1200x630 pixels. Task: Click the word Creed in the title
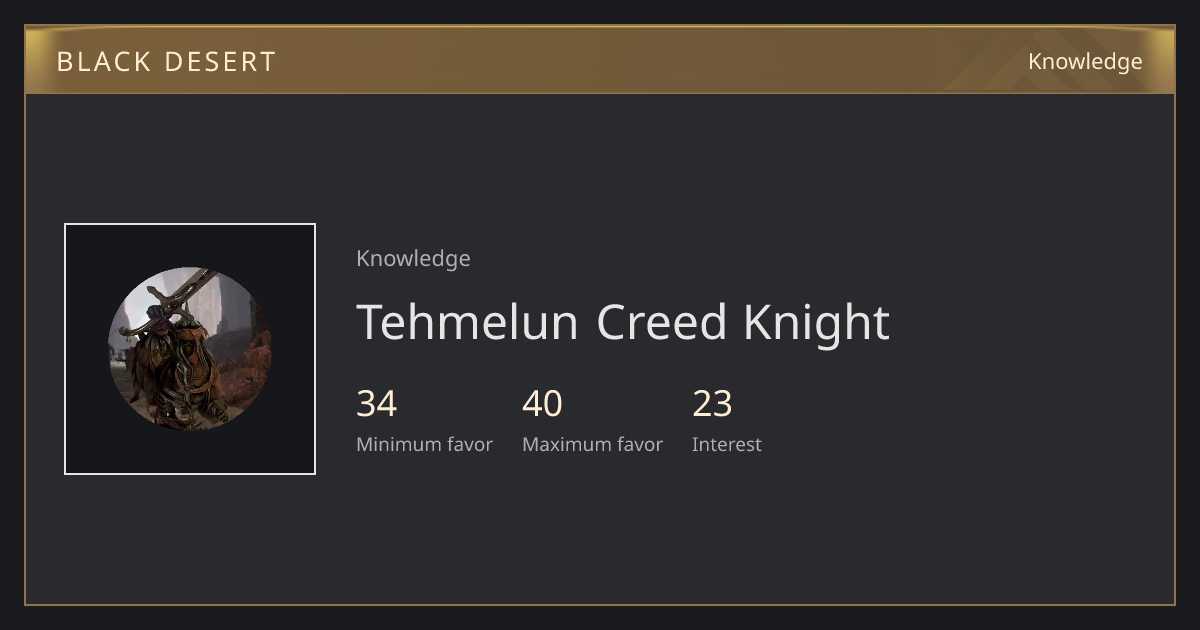tap(662, 322)
